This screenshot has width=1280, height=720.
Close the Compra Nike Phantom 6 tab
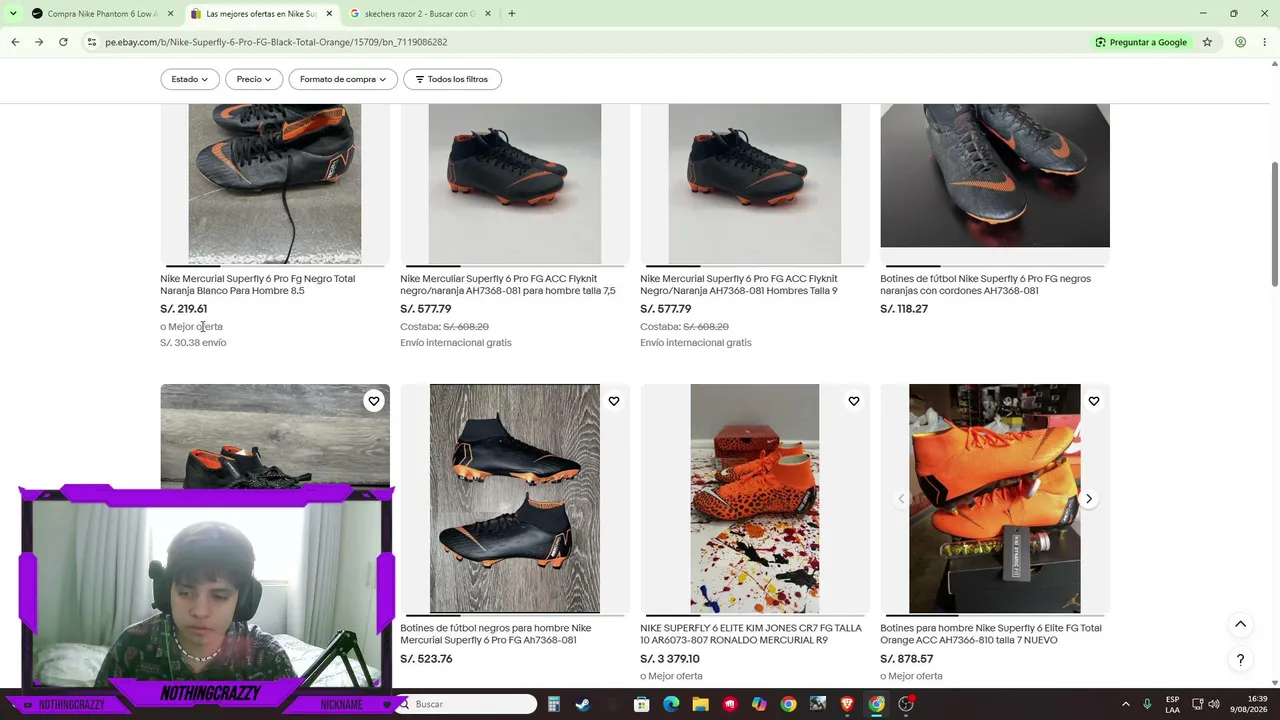(170, 14)
